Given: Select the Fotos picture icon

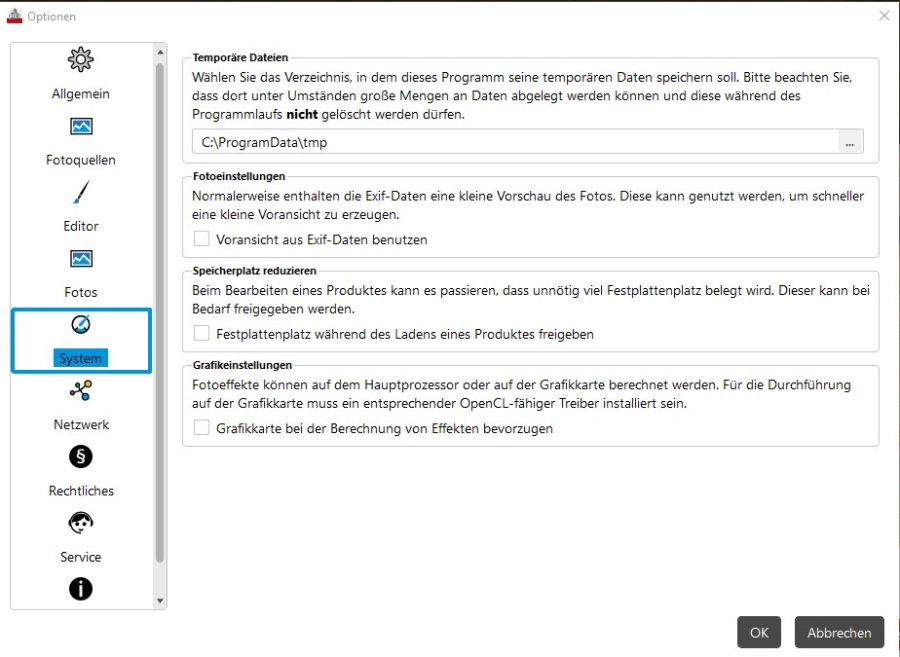Looking at the screenshot, I should click(x=81, y=259).
